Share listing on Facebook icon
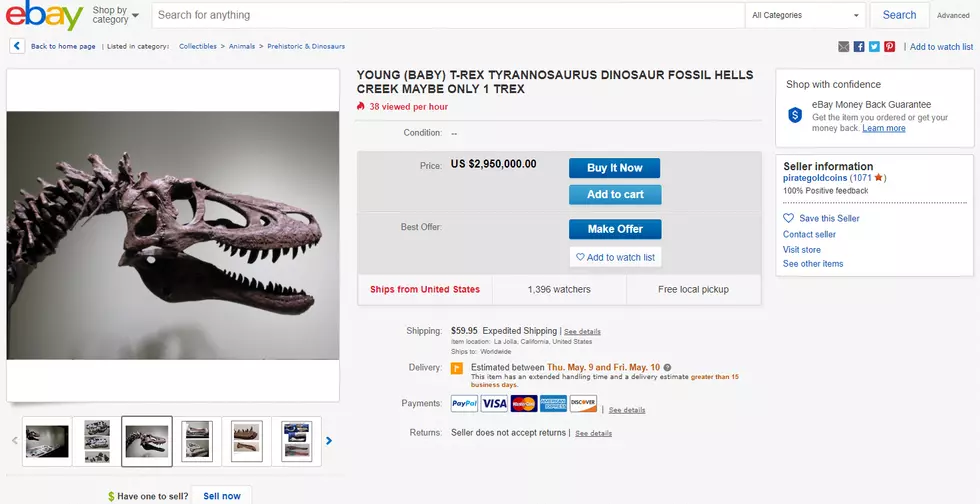The image size is (980, 504). click(859, 46)
